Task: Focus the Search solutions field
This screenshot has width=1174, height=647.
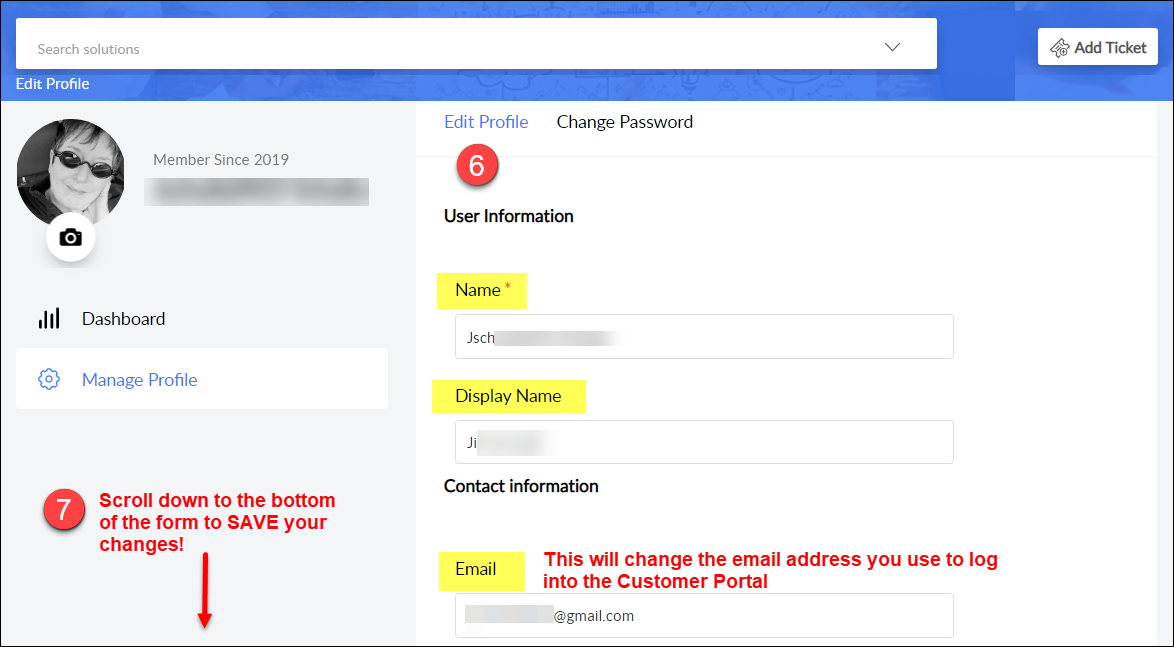Action: tap(450, 48)
